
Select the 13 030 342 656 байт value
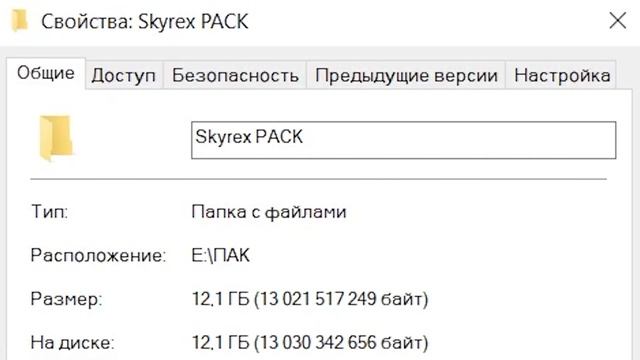tap(341, 343)
